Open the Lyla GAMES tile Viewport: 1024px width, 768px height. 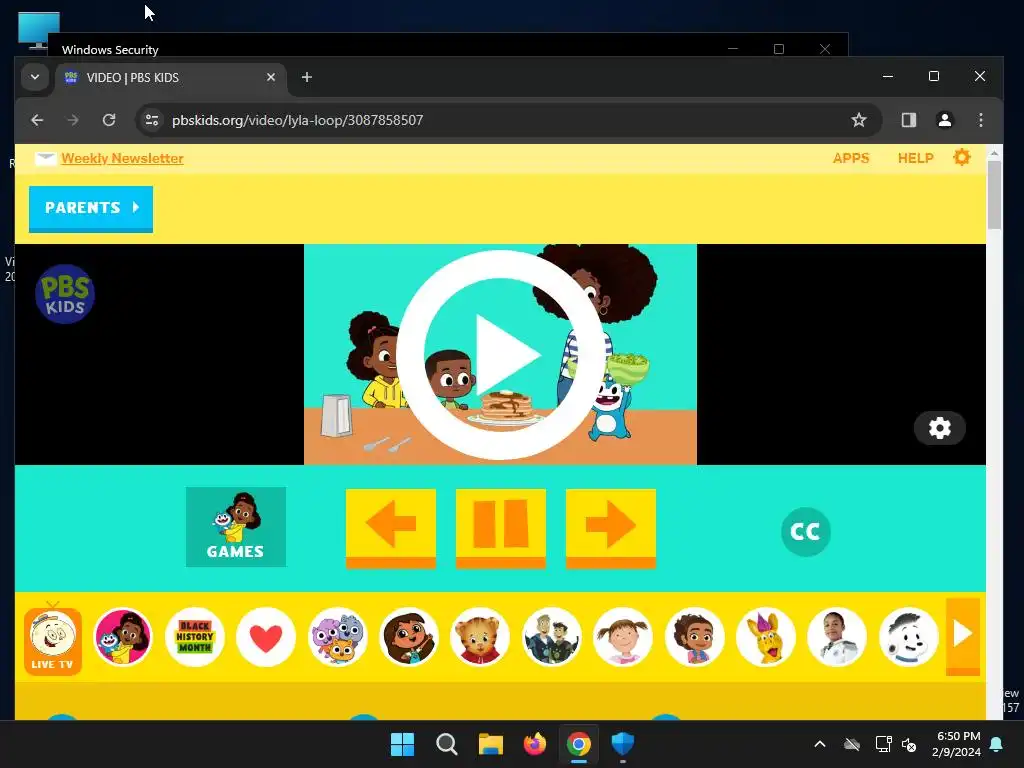pos(236,527)
